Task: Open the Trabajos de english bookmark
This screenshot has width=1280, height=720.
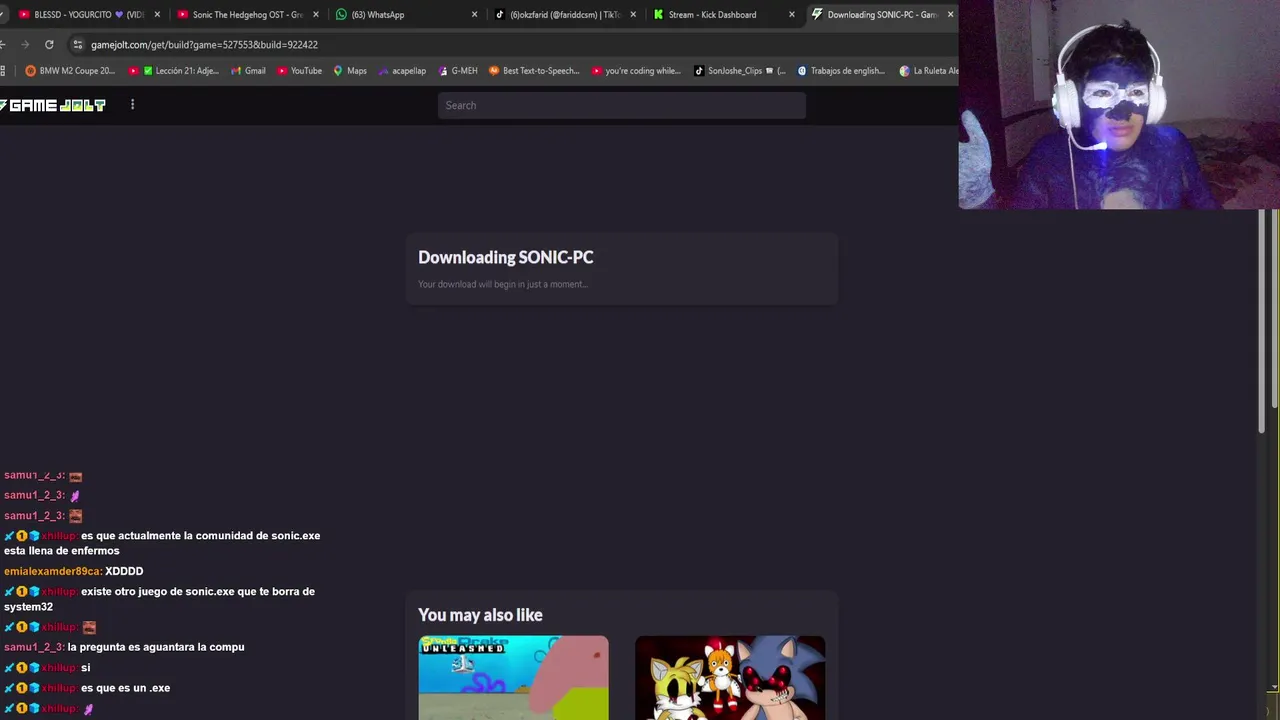Action: click(x=841, y=71)
